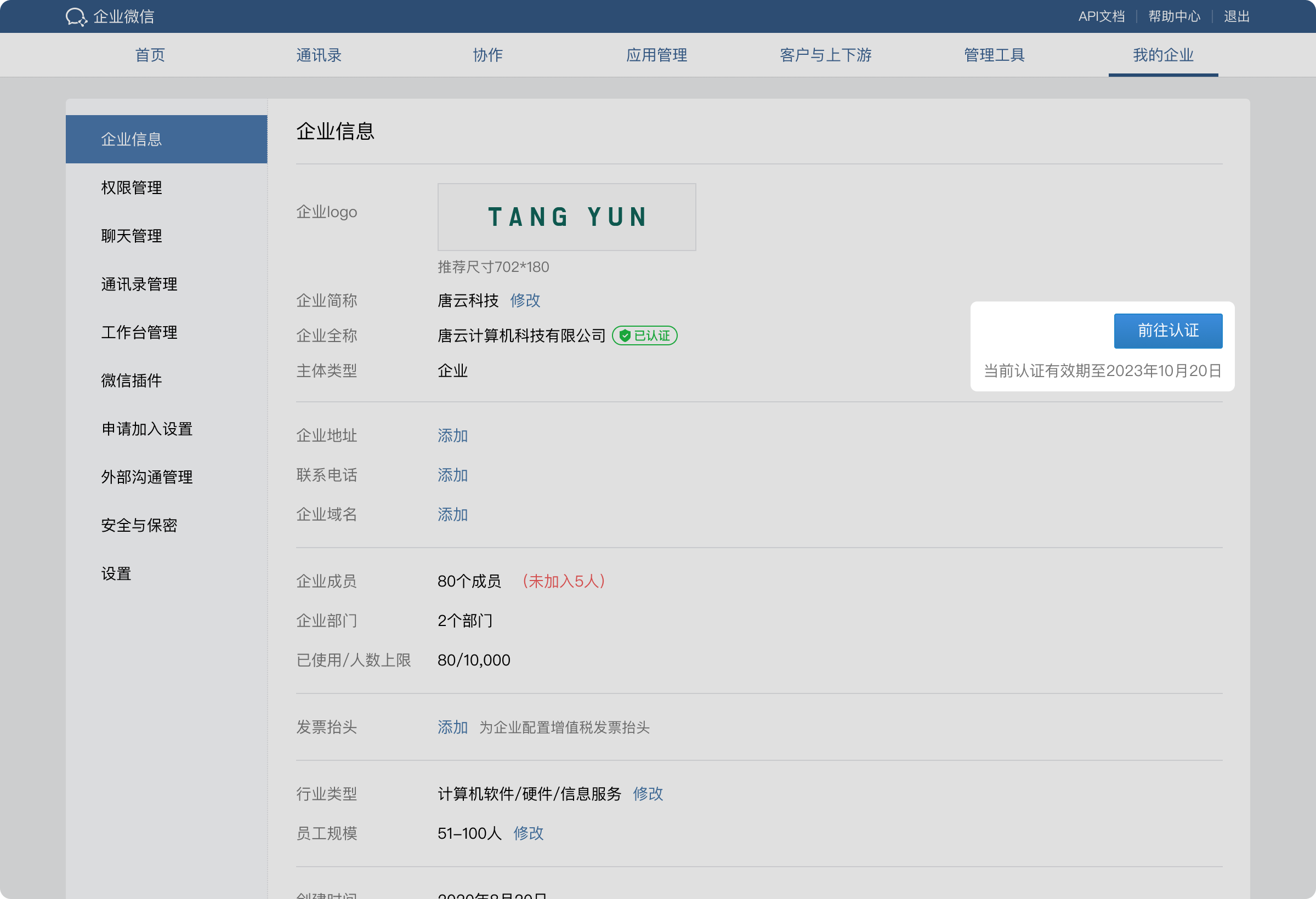Click the 唐云计算机科技有限公司 company name

click(x=521, y=335)
